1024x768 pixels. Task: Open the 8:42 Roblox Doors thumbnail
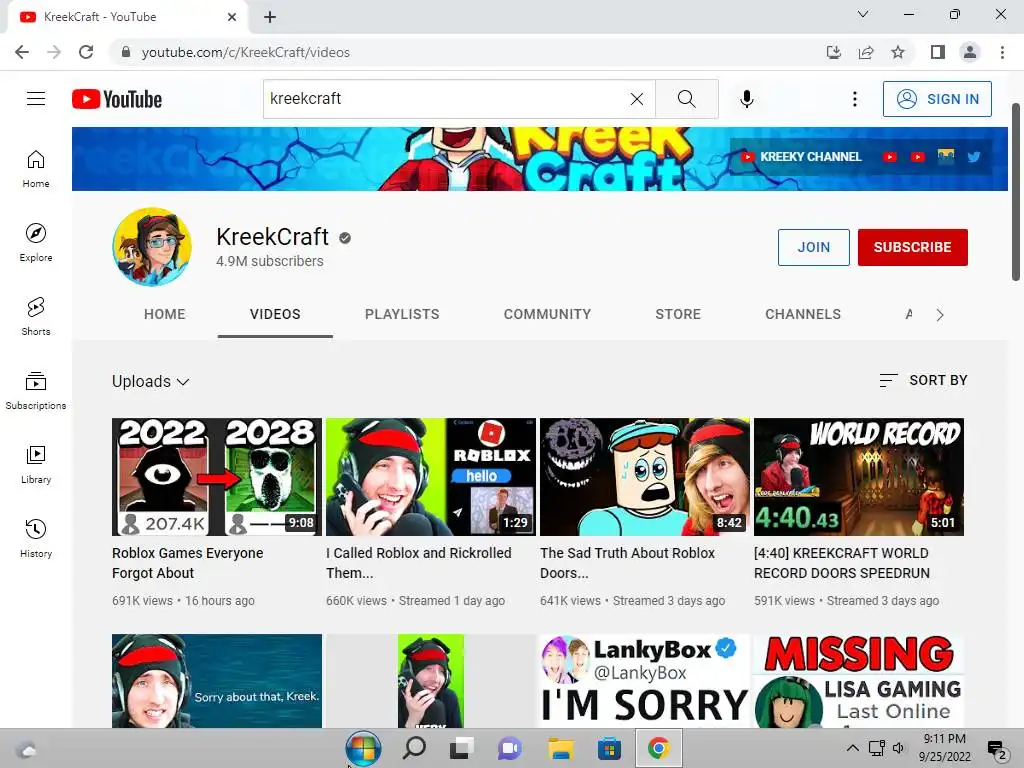pyautogui.click(x=645, y=477)
